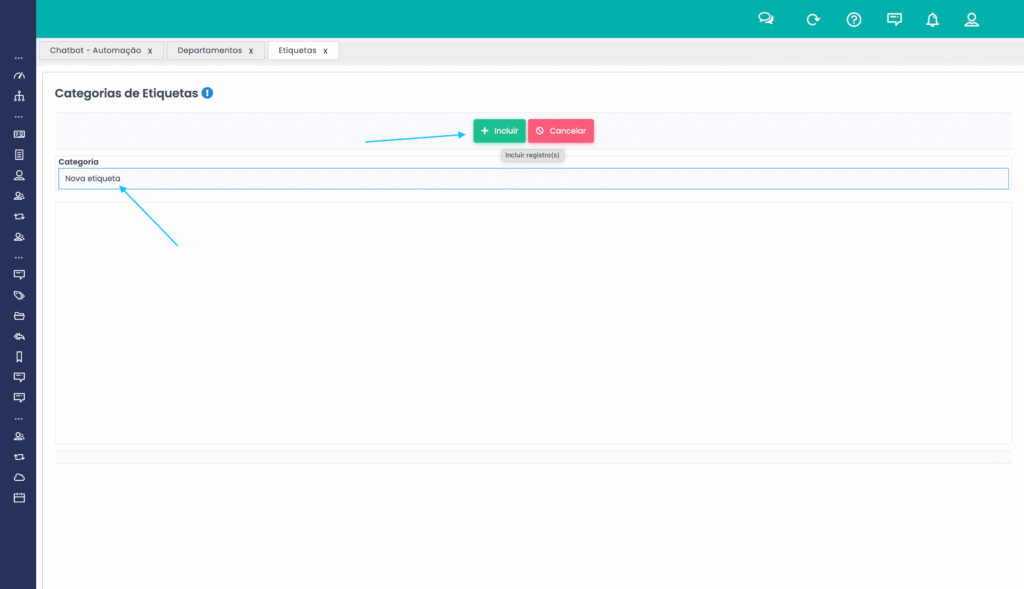The width and height of the screenshot is (1024, 589).
Task: Open the folder icon in the sidebar
Action: 18,316
